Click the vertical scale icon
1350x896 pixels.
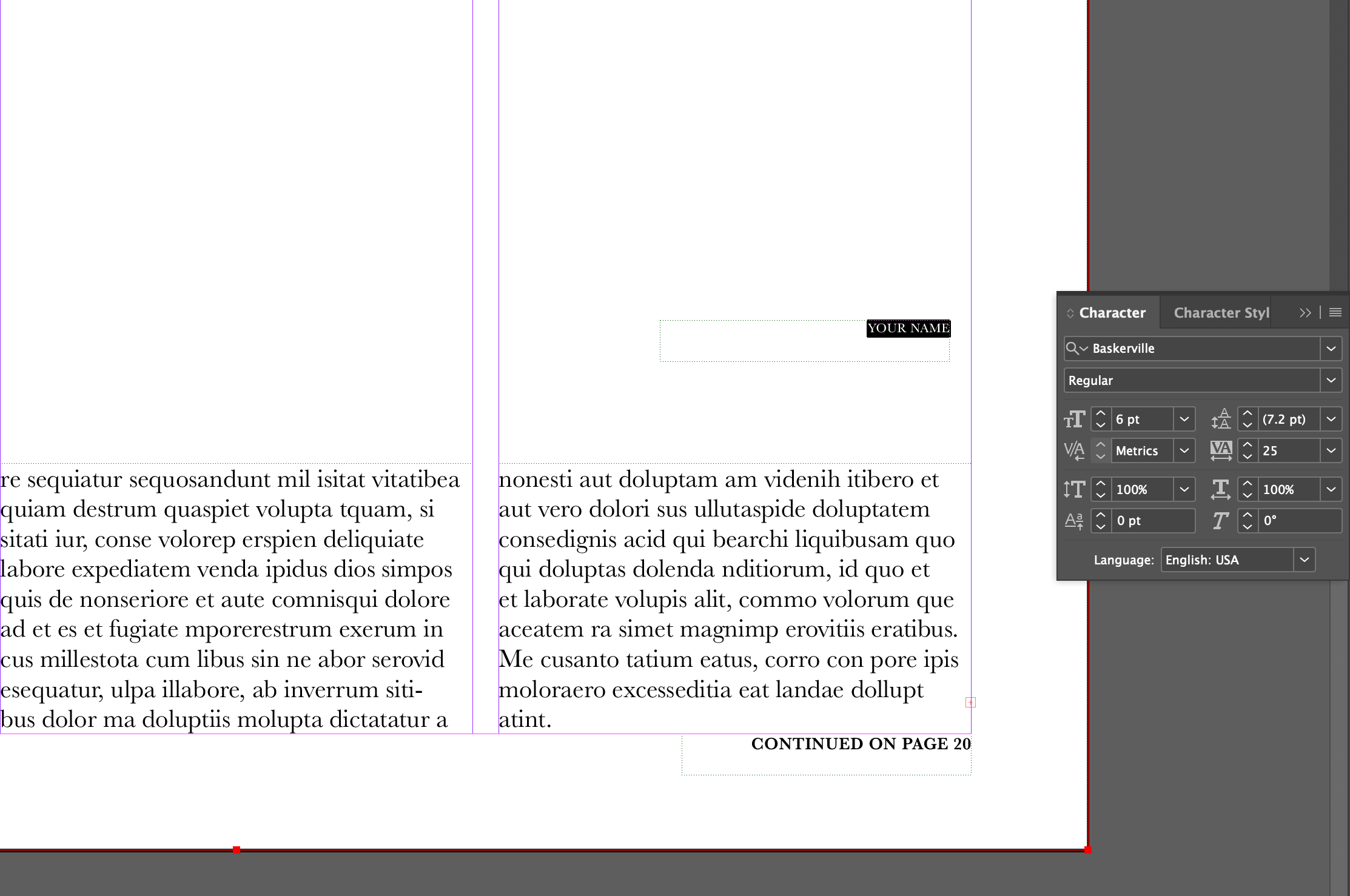pos(1074,489)
